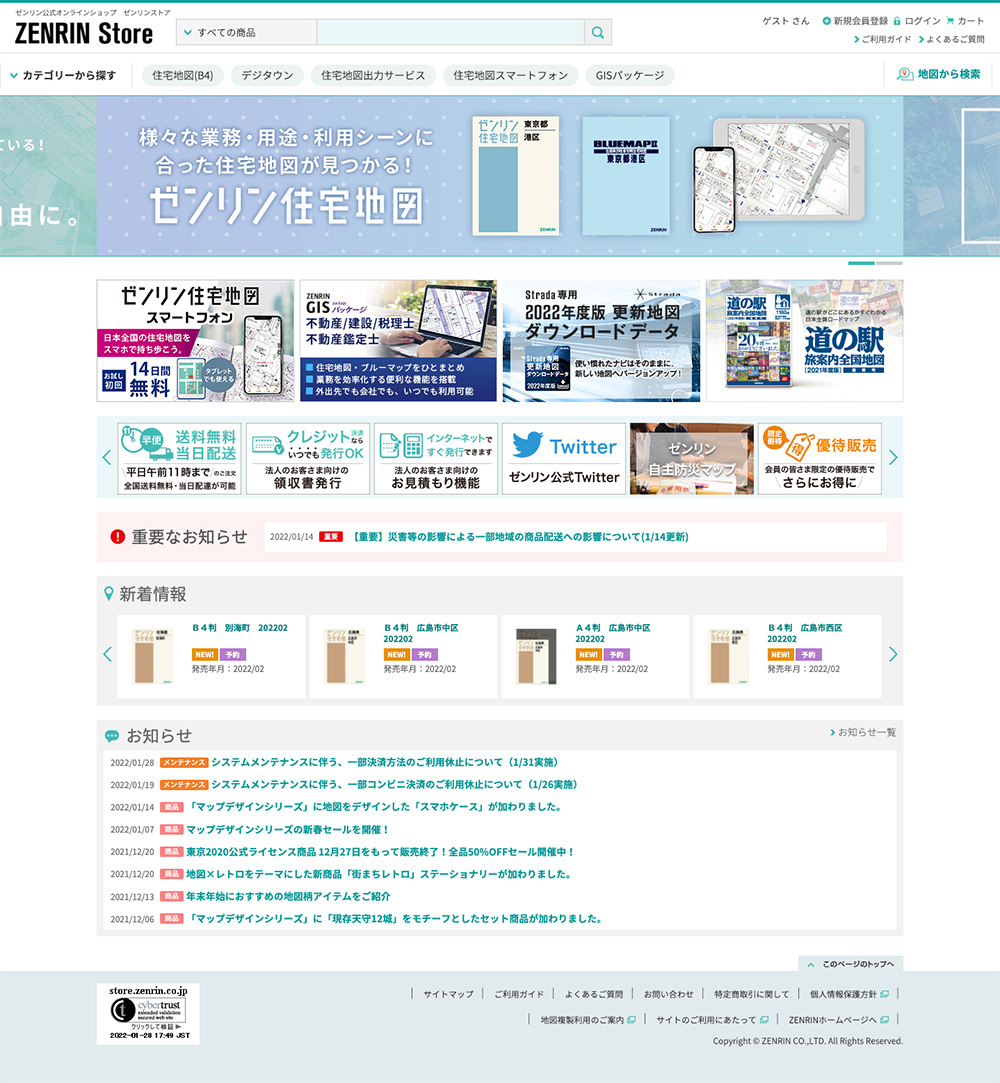Open クレジット領収書発行 banner
The width and height of the screenshot is (1000, 1083).
[308, 459]
